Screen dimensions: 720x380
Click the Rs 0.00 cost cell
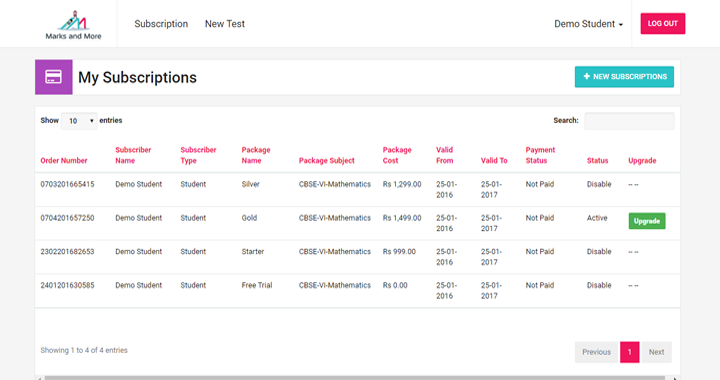click(x=395, y=285)
